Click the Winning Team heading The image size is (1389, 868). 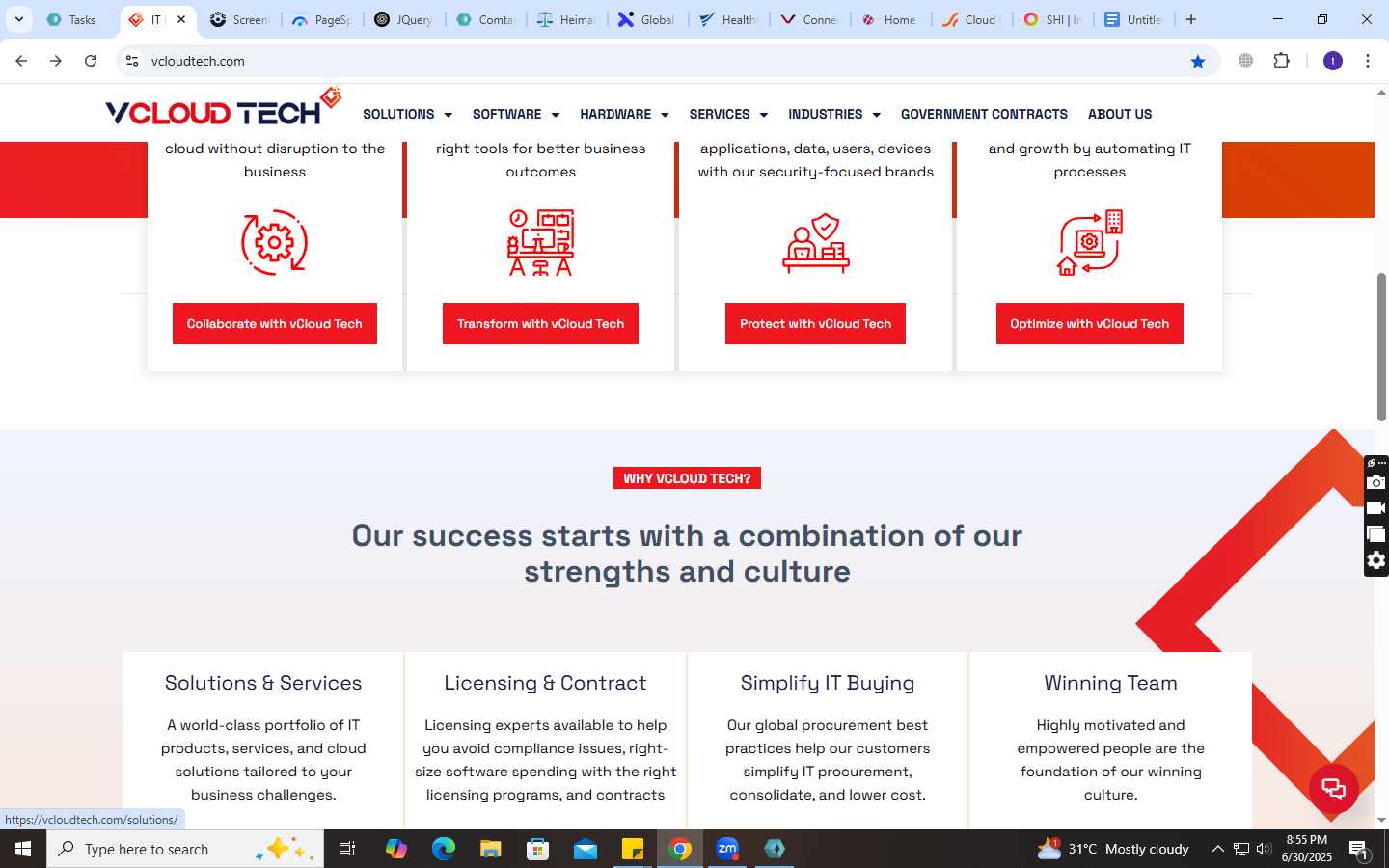coord(1110,683)
